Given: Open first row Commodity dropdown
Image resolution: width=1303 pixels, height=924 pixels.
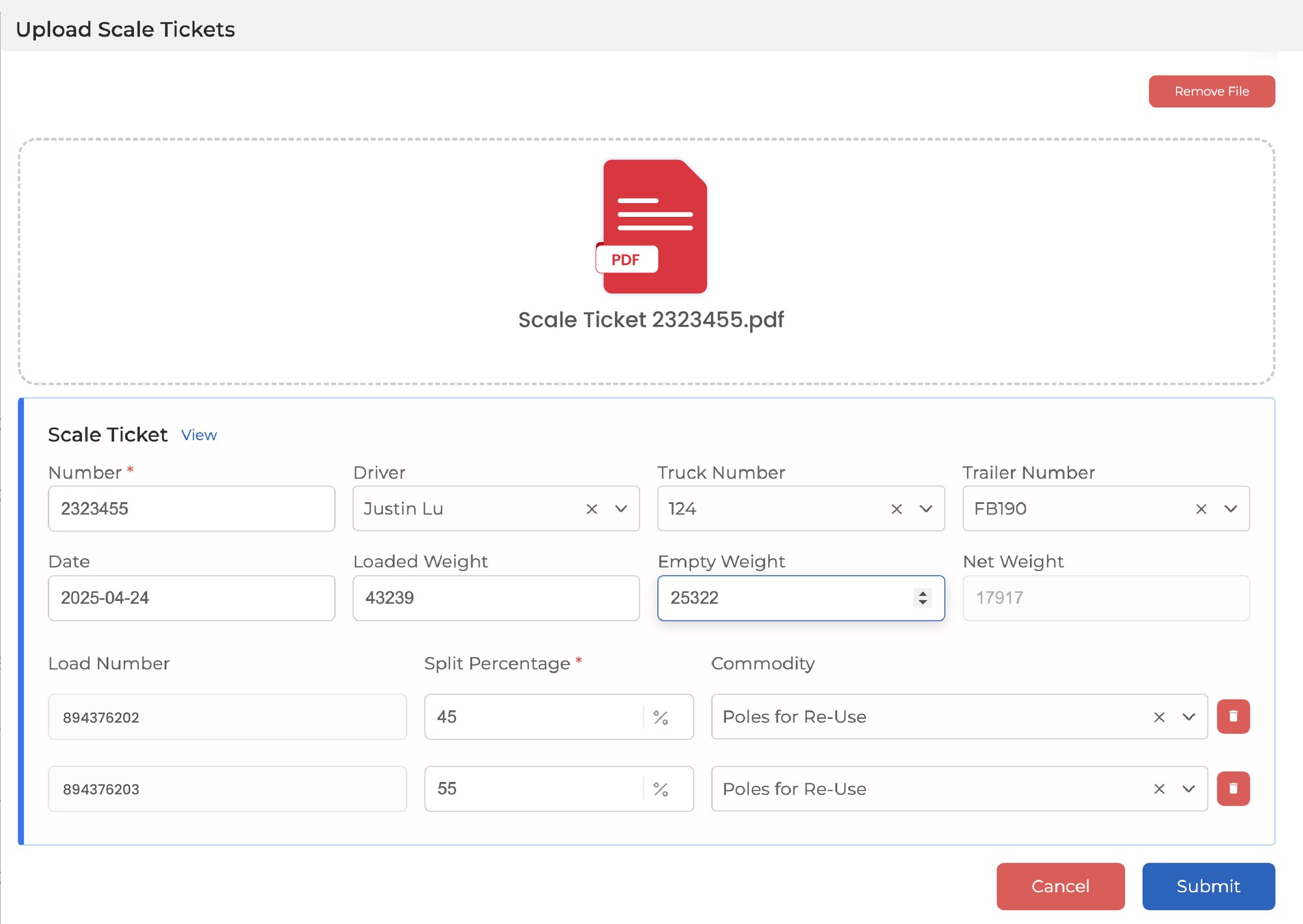Looking at the screenshot, I should 1188,717.
